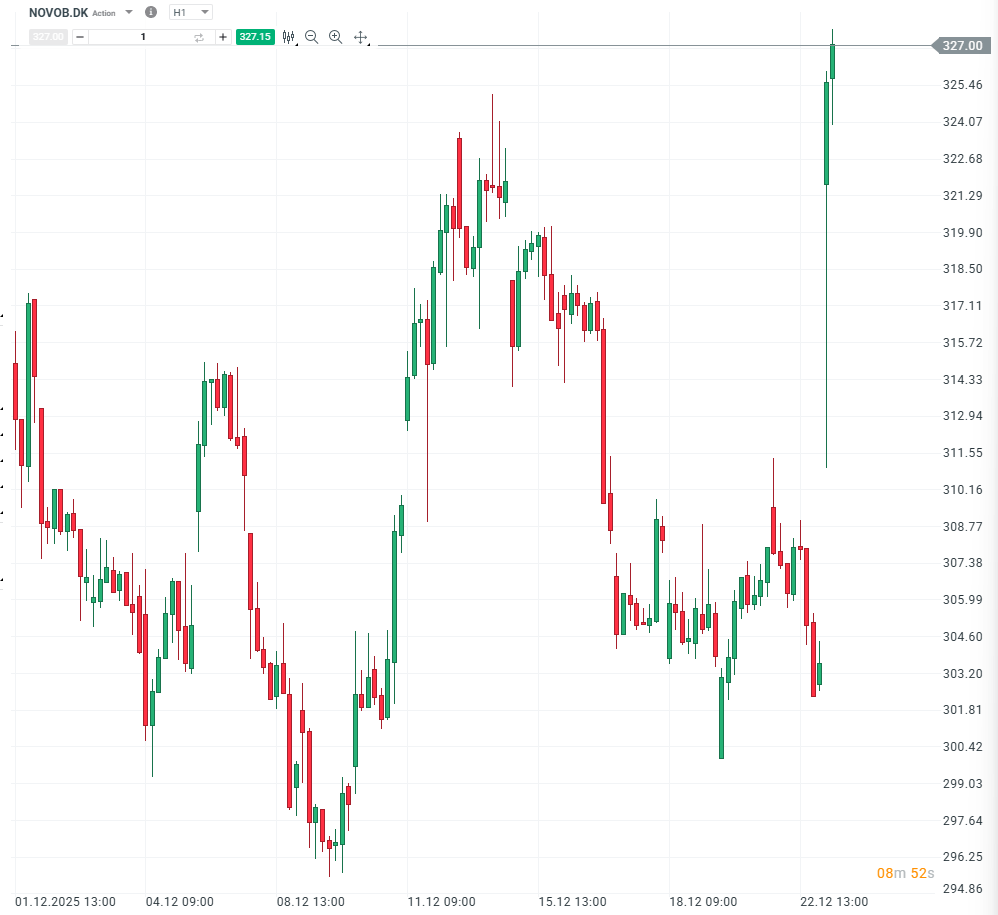This screenshot has height=915, width=998.
Task: Zoom in the chart
Action: (335, 37)
